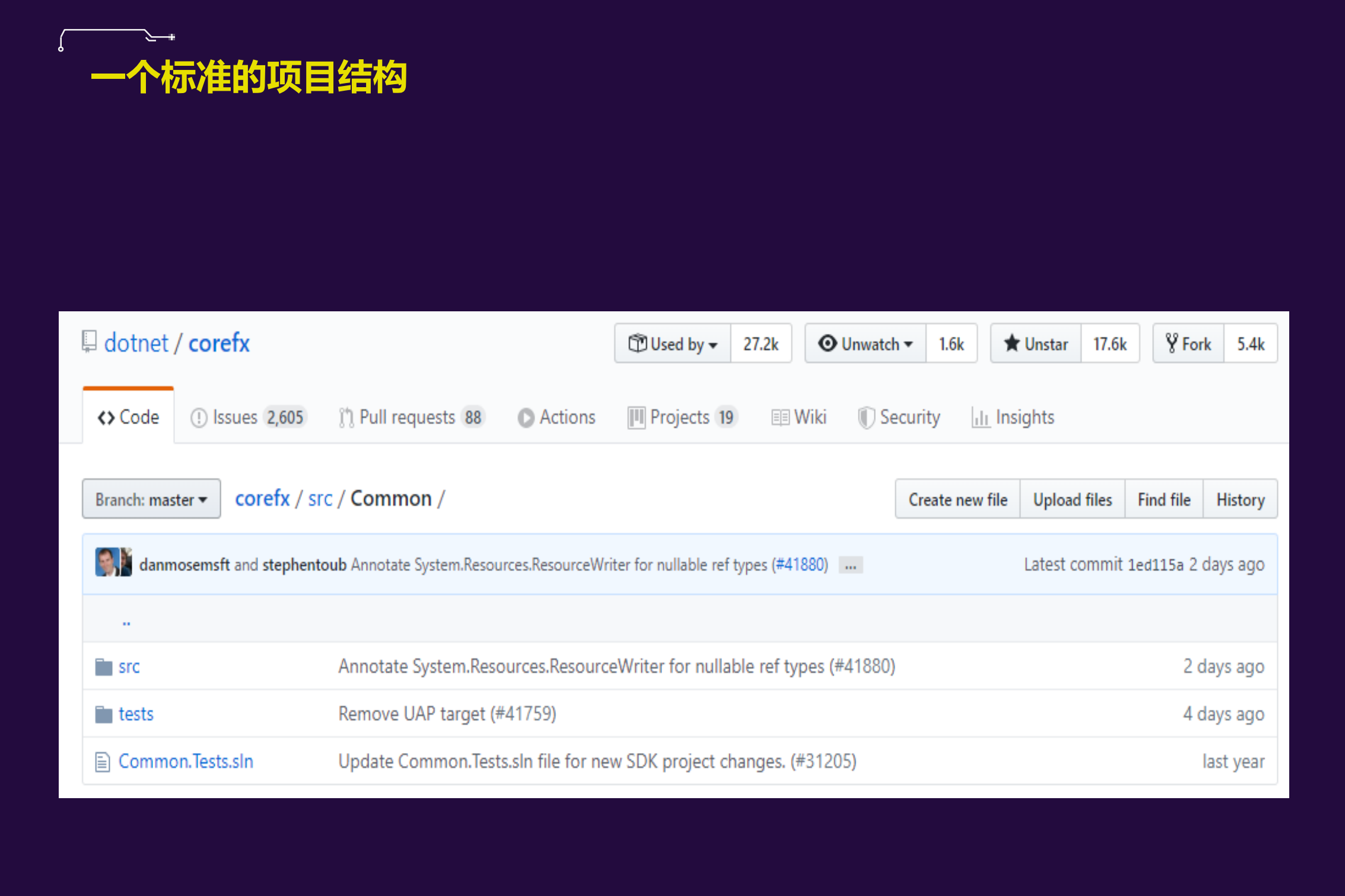Click the Common.Tests.sln file icon
This screenshot has width=1345, height=896.
[101, 761]
